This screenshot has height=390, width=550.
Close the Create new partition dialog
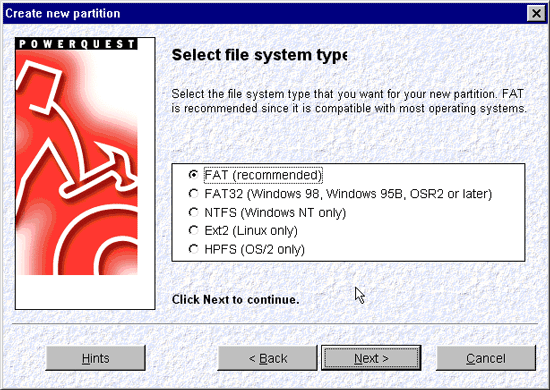pos(536,13)
